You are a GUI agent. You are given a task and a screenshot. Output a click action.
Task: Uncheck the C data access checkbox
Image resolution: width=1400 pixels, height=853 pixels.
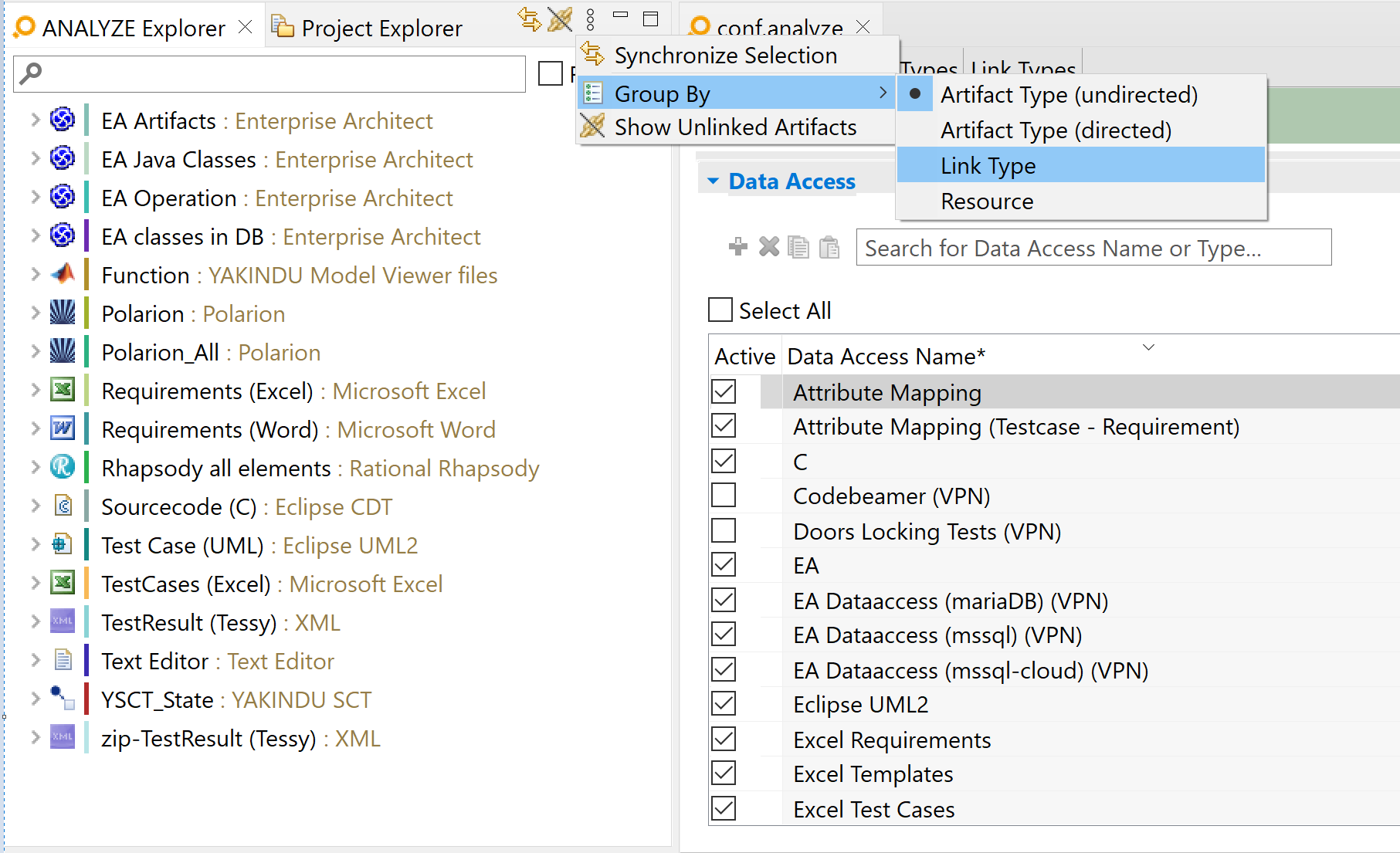(724, 461)
